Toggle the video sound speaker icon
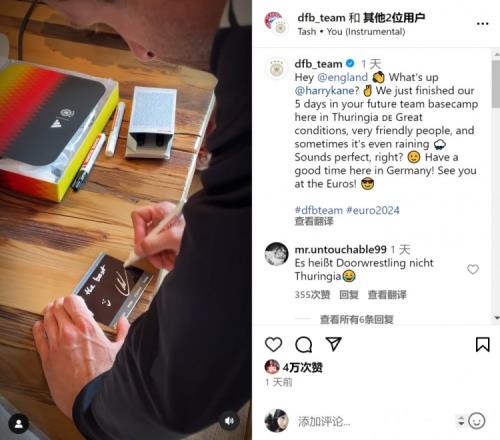 coord(229,421)
